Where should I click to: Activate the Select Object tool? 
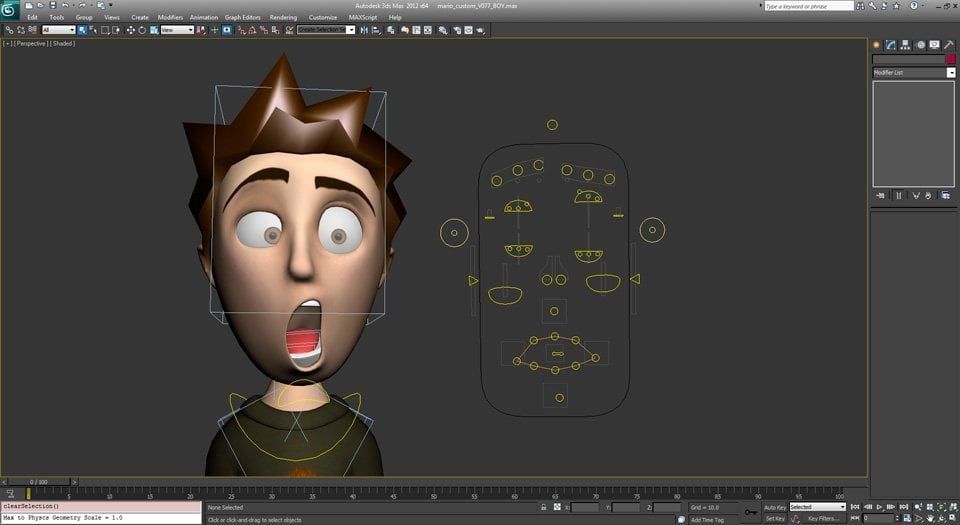(81, 30)
